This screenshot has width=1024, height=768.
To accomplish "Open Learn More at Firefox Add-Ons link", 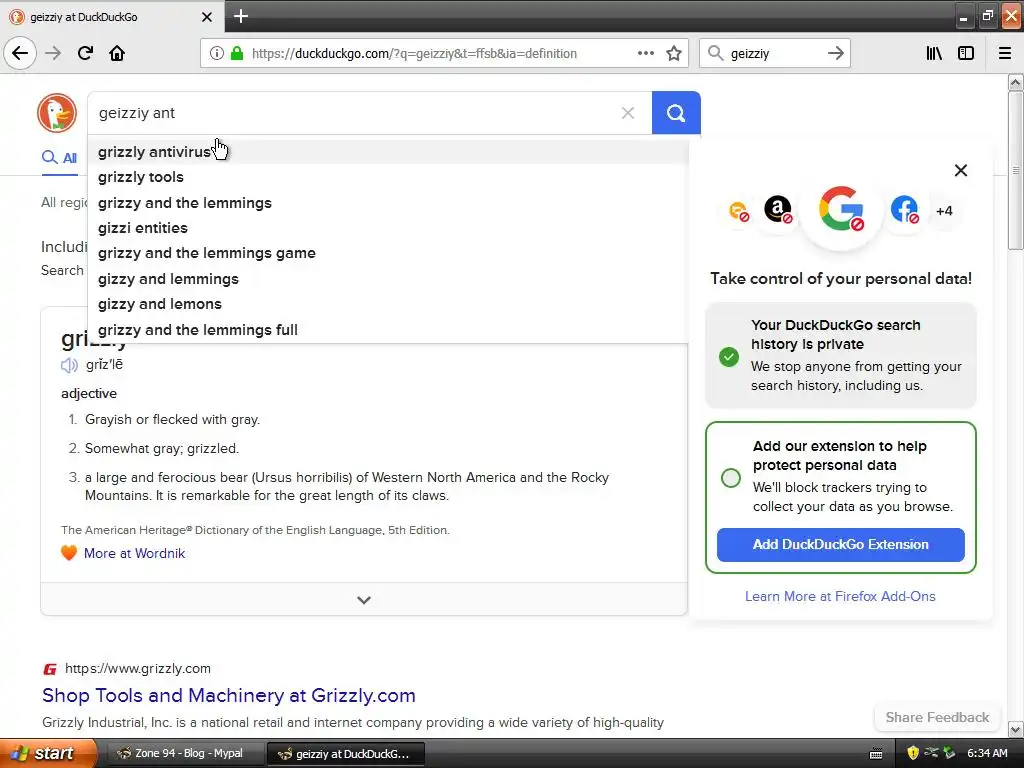I will pyautogui.click(x=840, y=596).
